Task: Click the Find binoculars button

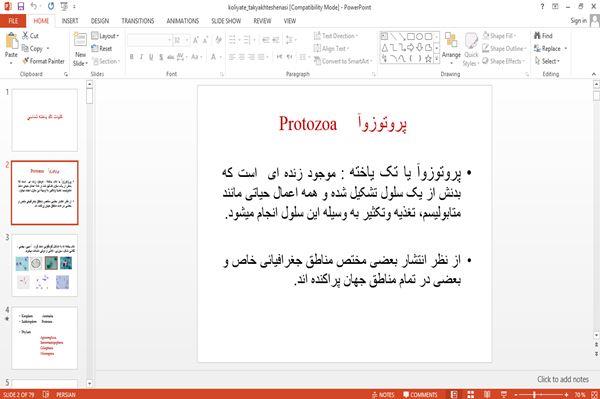Action: pyautogui.click(x=543, y=36)
